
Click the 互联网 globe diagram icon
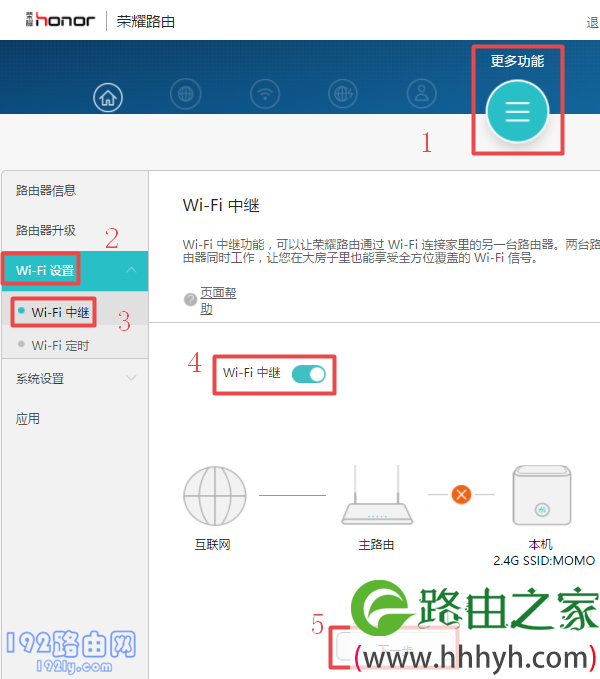point(215,495)
